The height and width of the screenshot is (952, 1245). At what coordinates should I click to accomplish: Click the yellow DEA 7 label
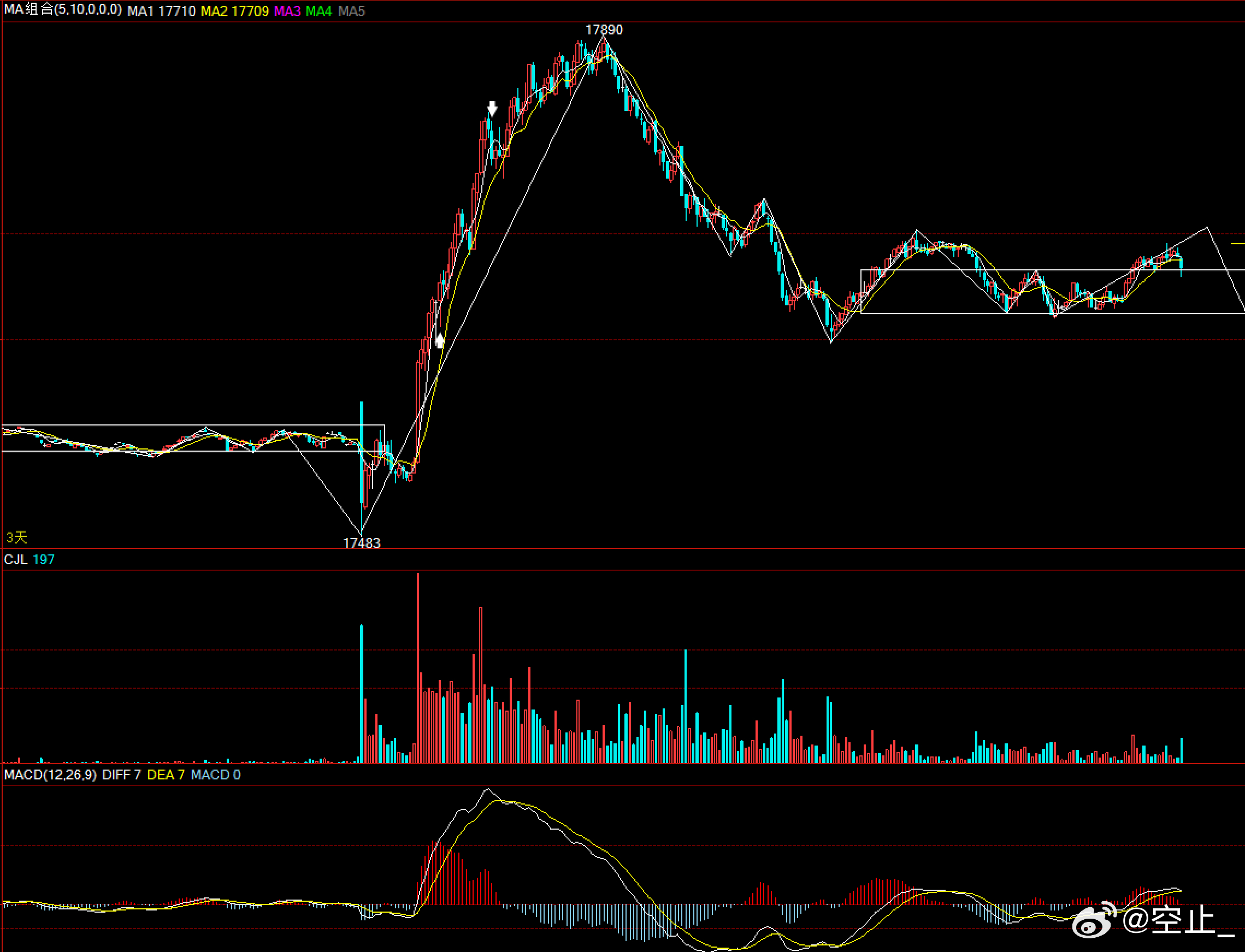[166, 774]
